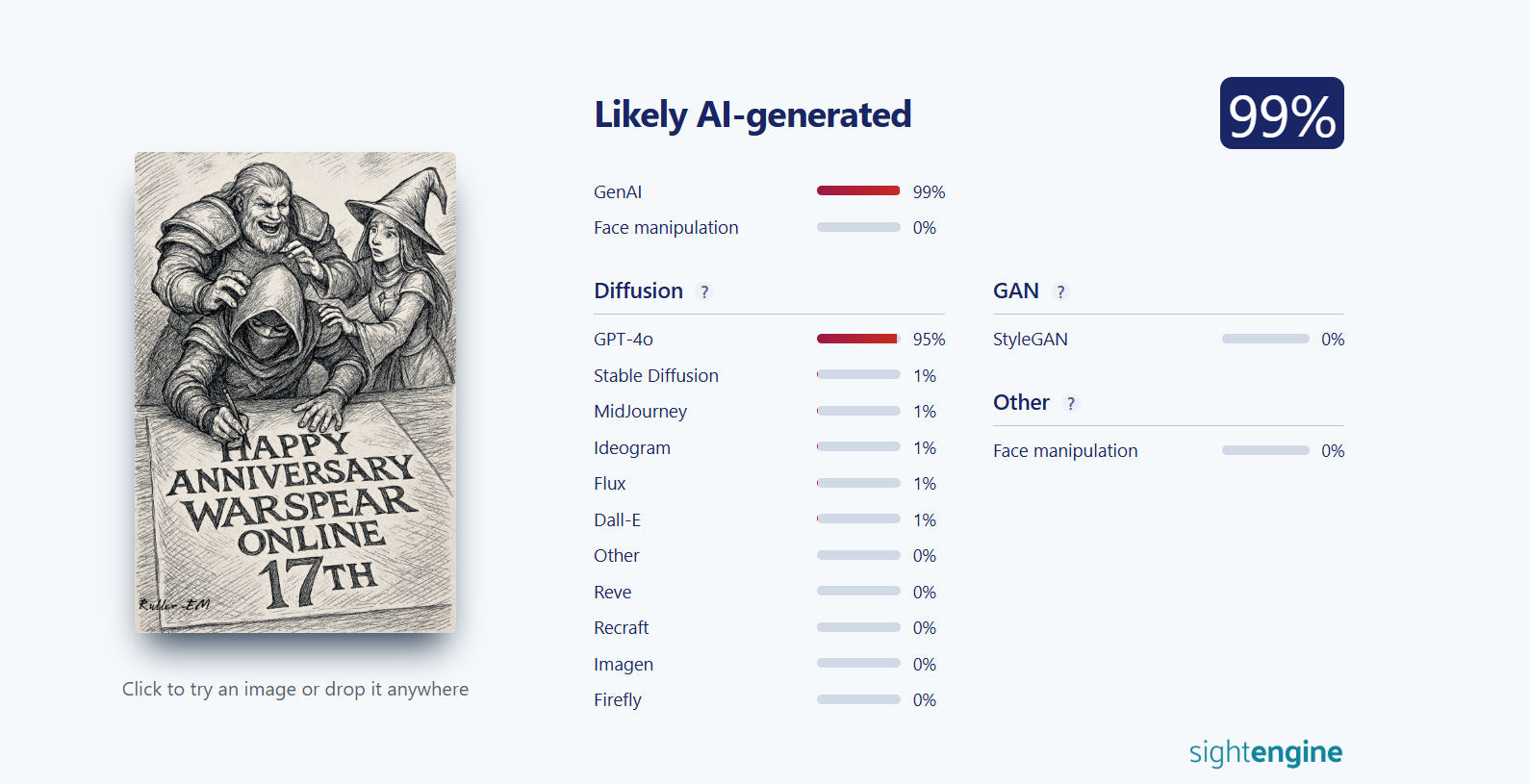
Task: Click the GPT-4o 95% score bar
Action: [x=858, y=339]
